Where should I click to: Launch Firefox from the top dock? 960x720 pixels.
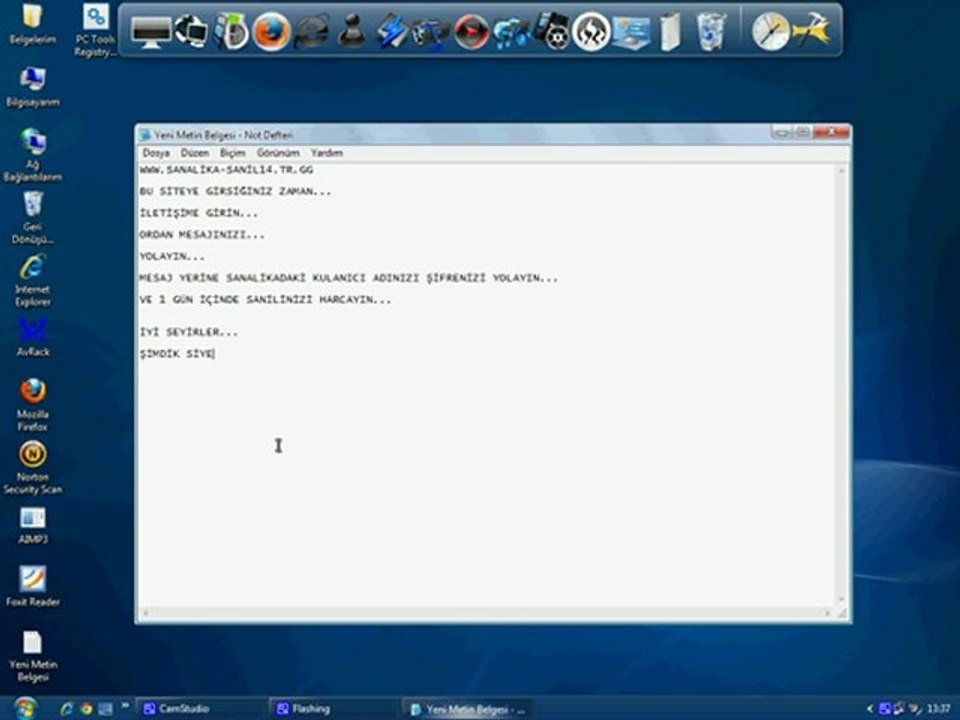(271, 31)
